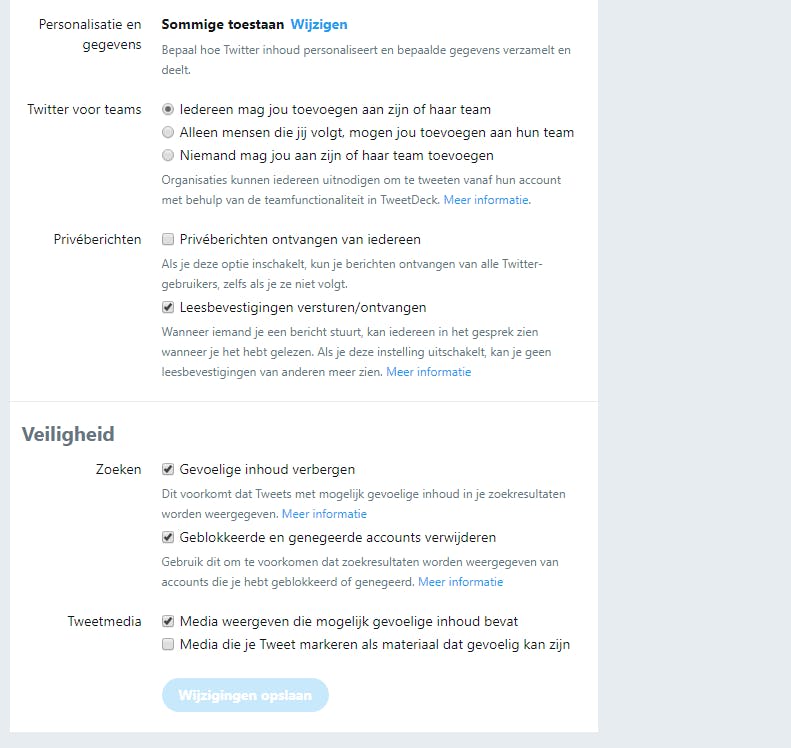Click the 'Zoeken' setting label
The image size is (791, 748).
pos(118,469)
